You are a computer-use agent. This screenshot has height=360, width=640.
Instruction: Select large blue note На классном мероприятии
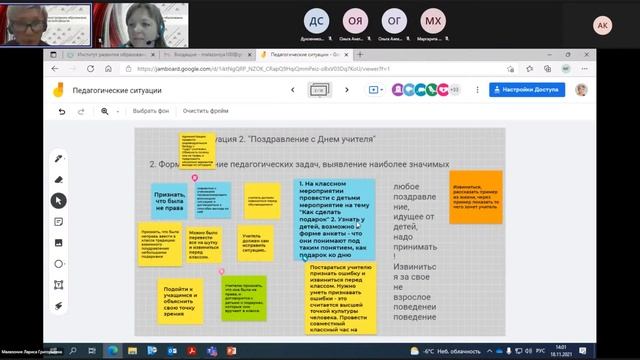(335, 219)
